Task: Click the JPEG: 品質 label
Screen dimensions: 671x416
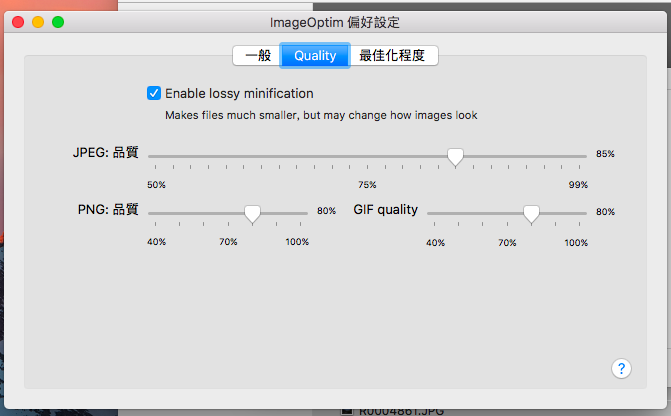Action: [x=105, y=152]
